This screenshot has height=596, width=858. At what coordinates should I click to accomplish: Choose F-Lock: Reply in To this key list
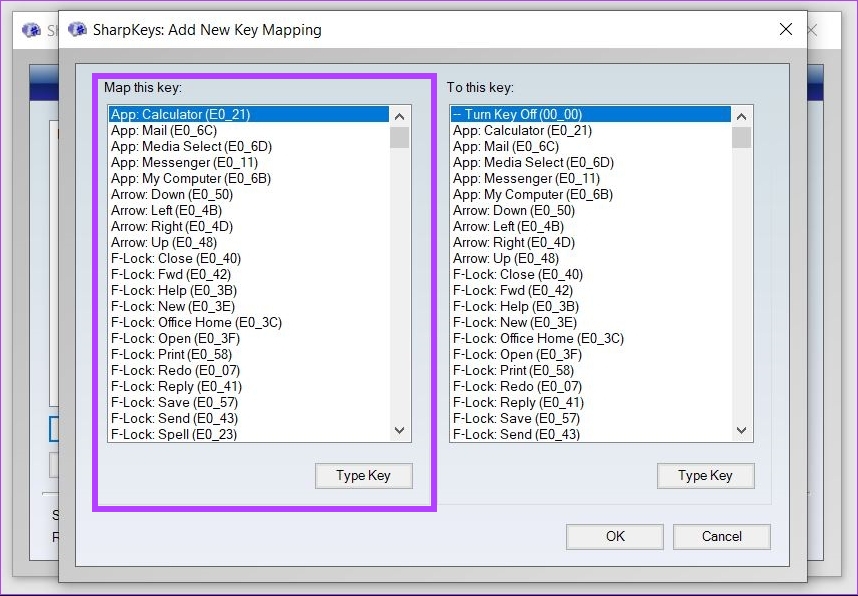[x=591, y=402]
